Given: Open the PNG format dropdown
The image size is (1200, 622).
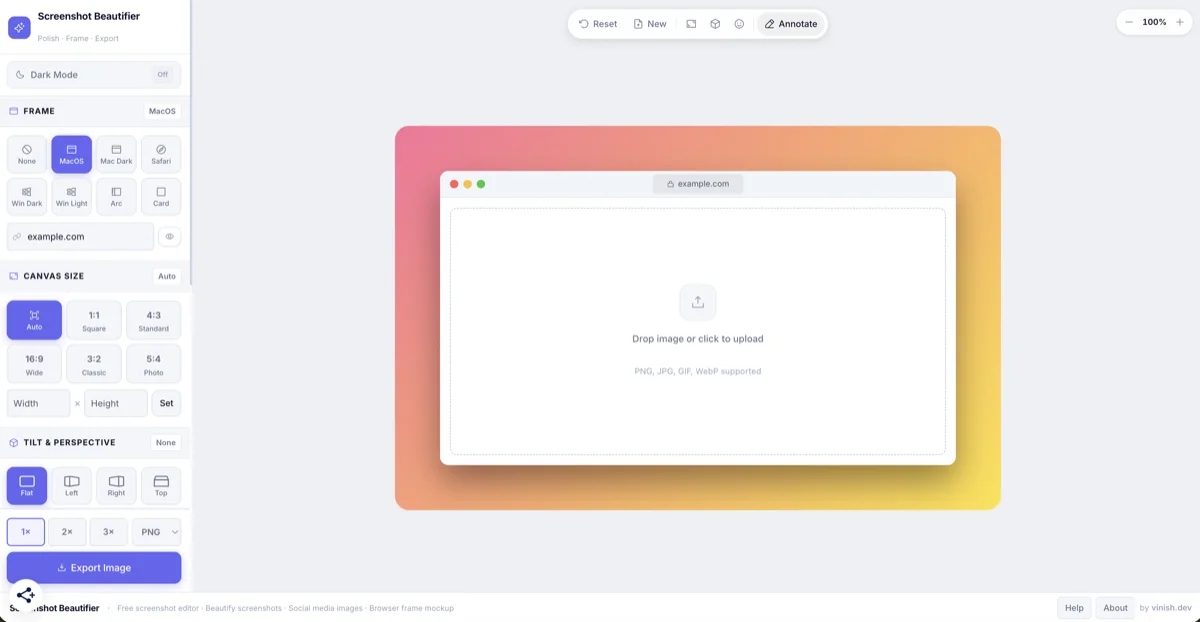Looking at the screenshot, I should coord(156,532).
